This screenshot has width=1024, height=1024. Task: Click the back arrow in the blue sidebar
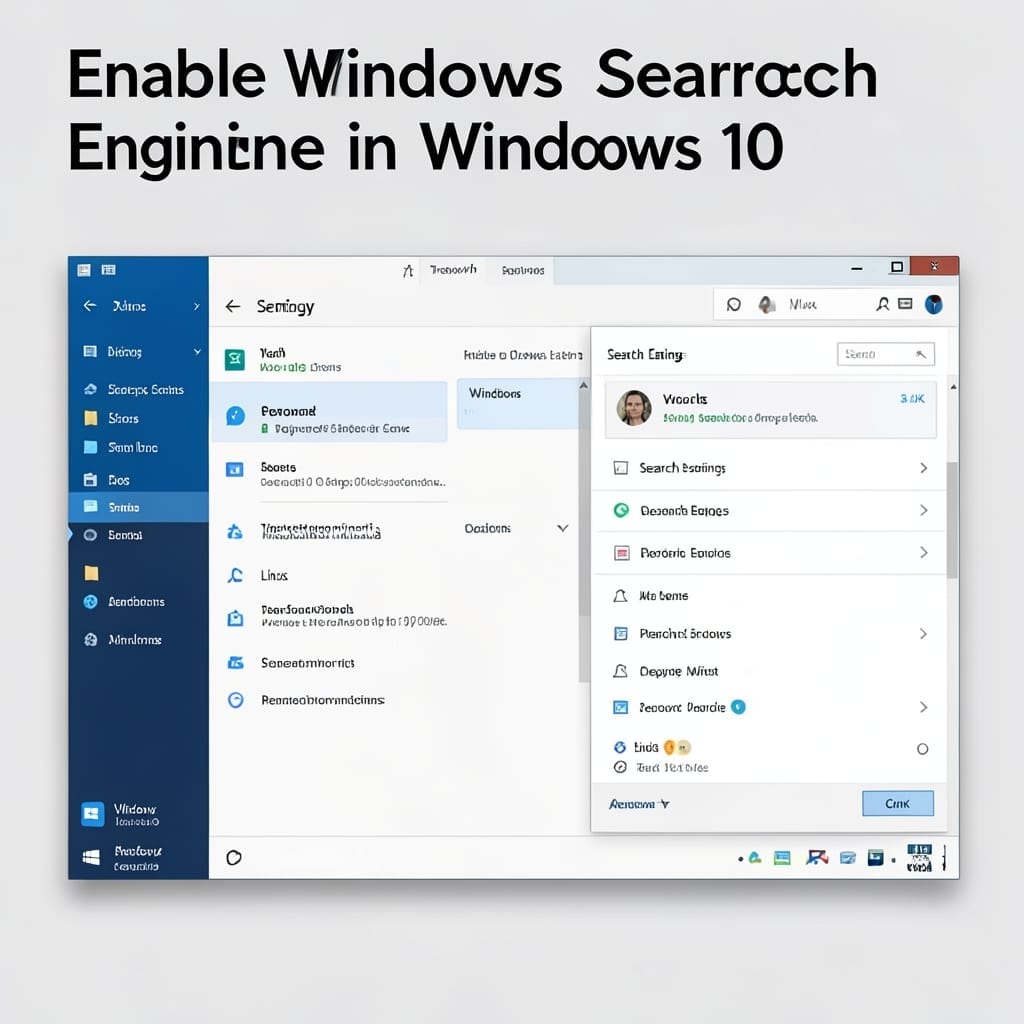(x=90, y=306)
